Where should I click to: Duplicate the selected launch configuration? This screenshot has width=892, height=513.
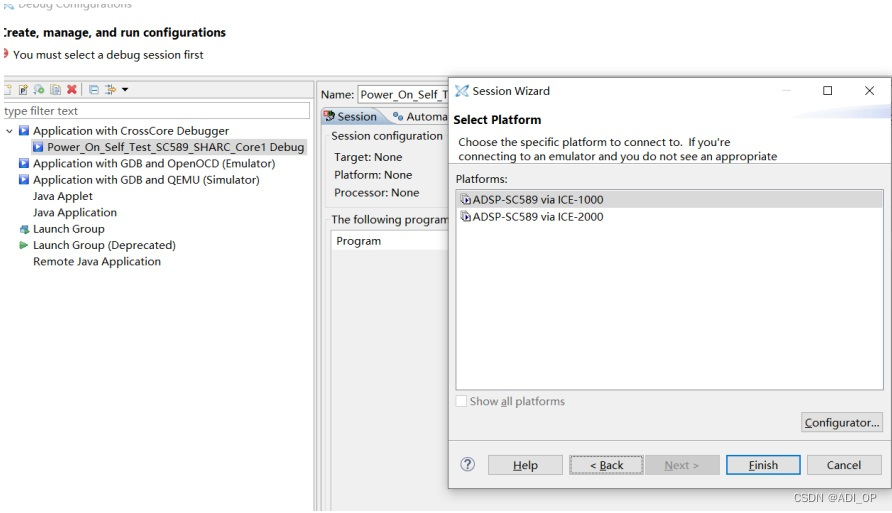click(x=55, y=89)
